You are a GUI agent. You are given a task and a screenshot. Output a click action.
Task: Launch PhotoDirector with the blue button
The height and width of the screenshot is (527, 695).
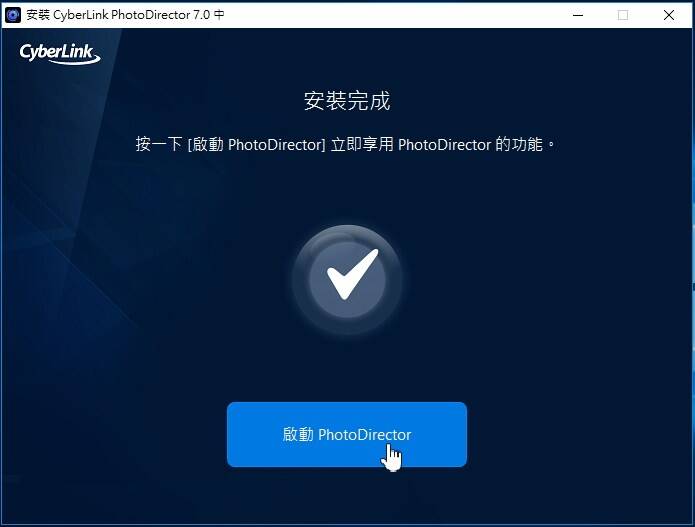point(347,434)
